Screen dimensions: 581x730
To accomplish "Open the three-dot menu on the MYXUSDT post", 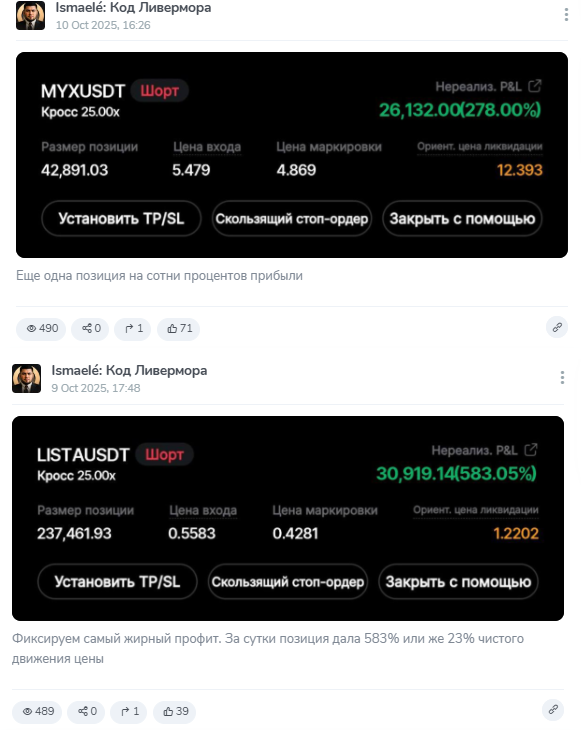I will pos(566,14).
